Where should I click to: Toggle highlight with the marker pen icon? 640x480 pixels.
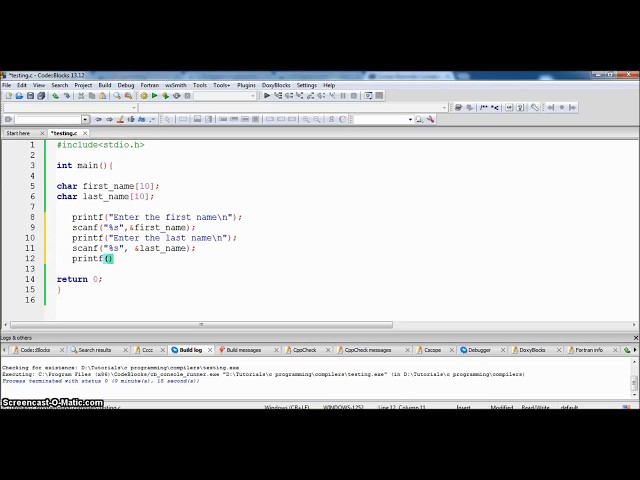pyautogui.click(x=120, y=119)
